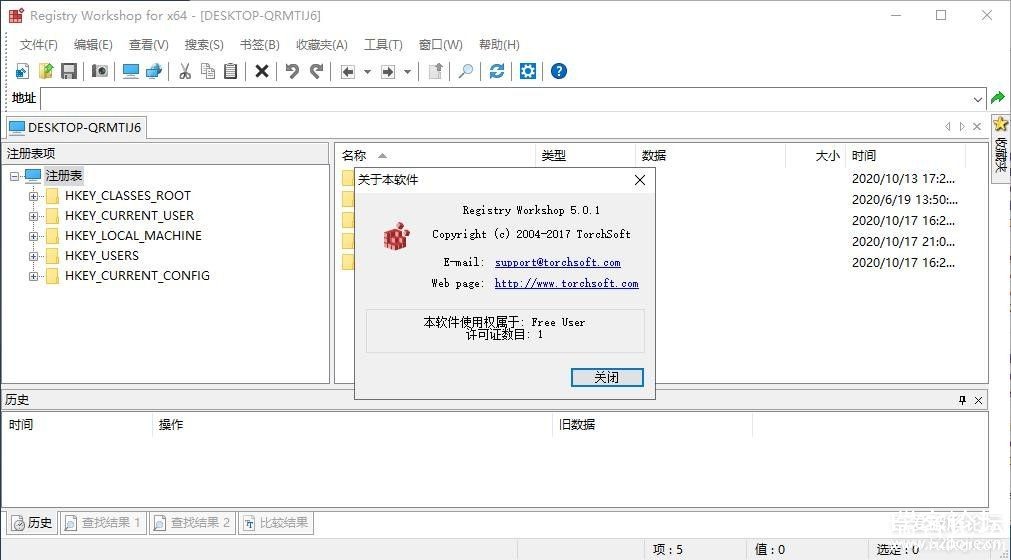
Task: Close the History panel with its X
Action: point(978,400)
